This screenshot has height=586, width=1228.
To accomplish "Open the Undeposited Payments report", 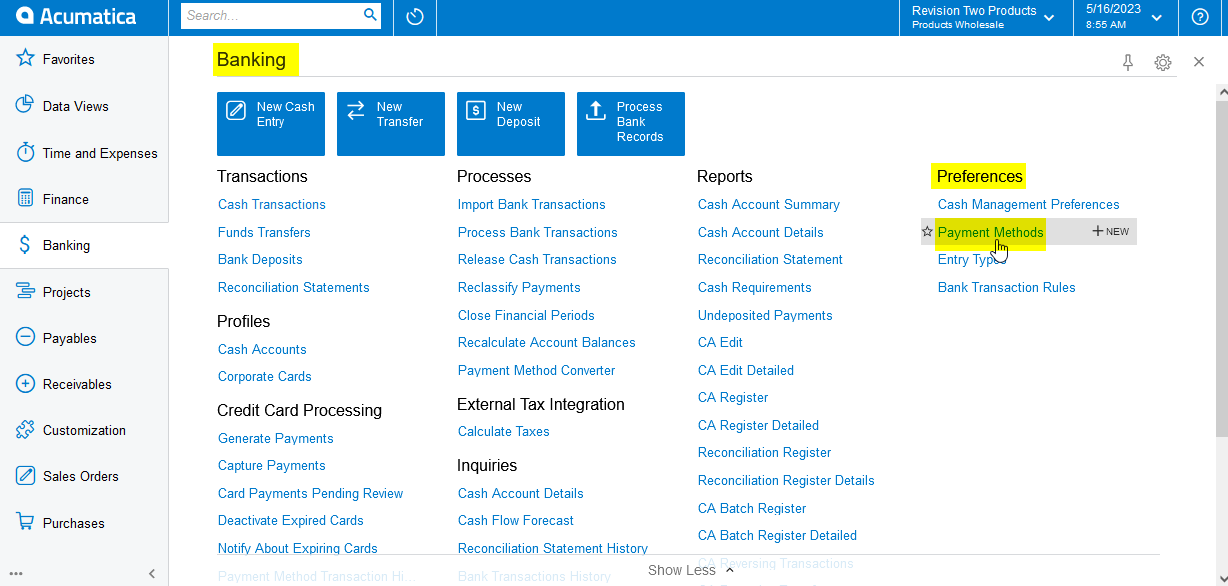I will pos(765,315).
